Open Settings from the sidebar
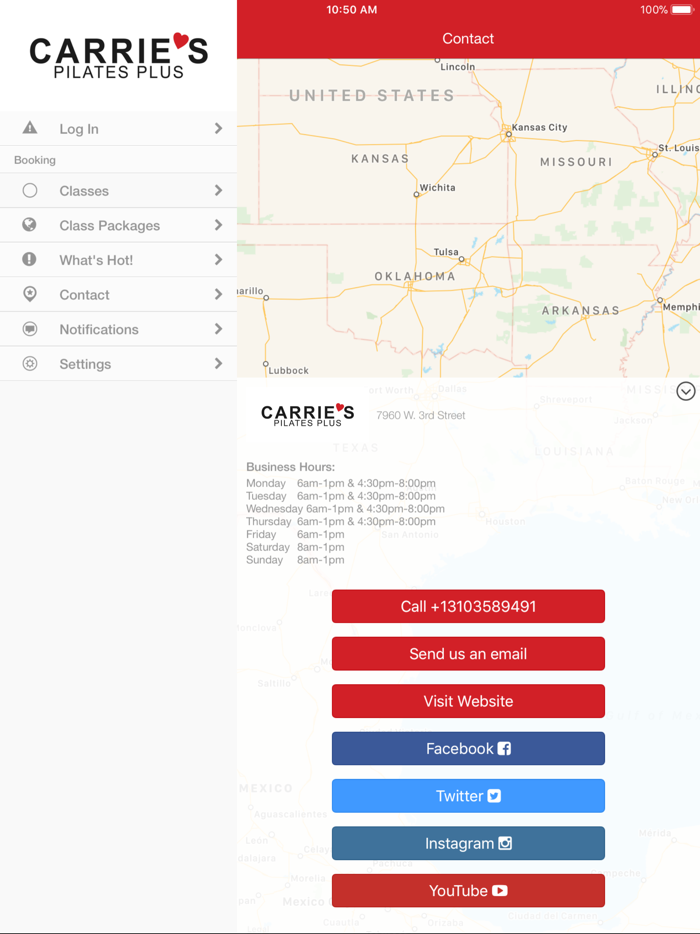This screenshot has width=700, height=934. coord(118,363)
